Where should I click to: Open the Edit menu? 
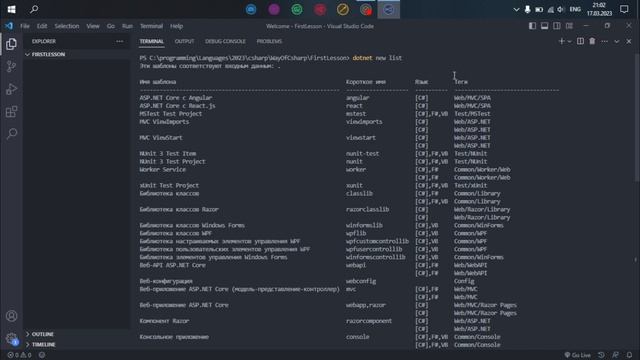42,26
